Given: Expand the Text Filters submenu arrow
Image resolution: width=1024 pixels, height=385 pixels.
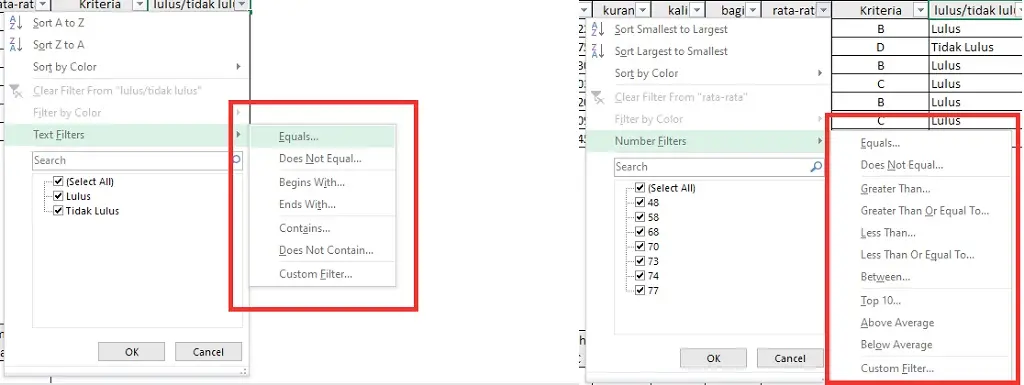Looking at the screenshot, I should (238, 134).
